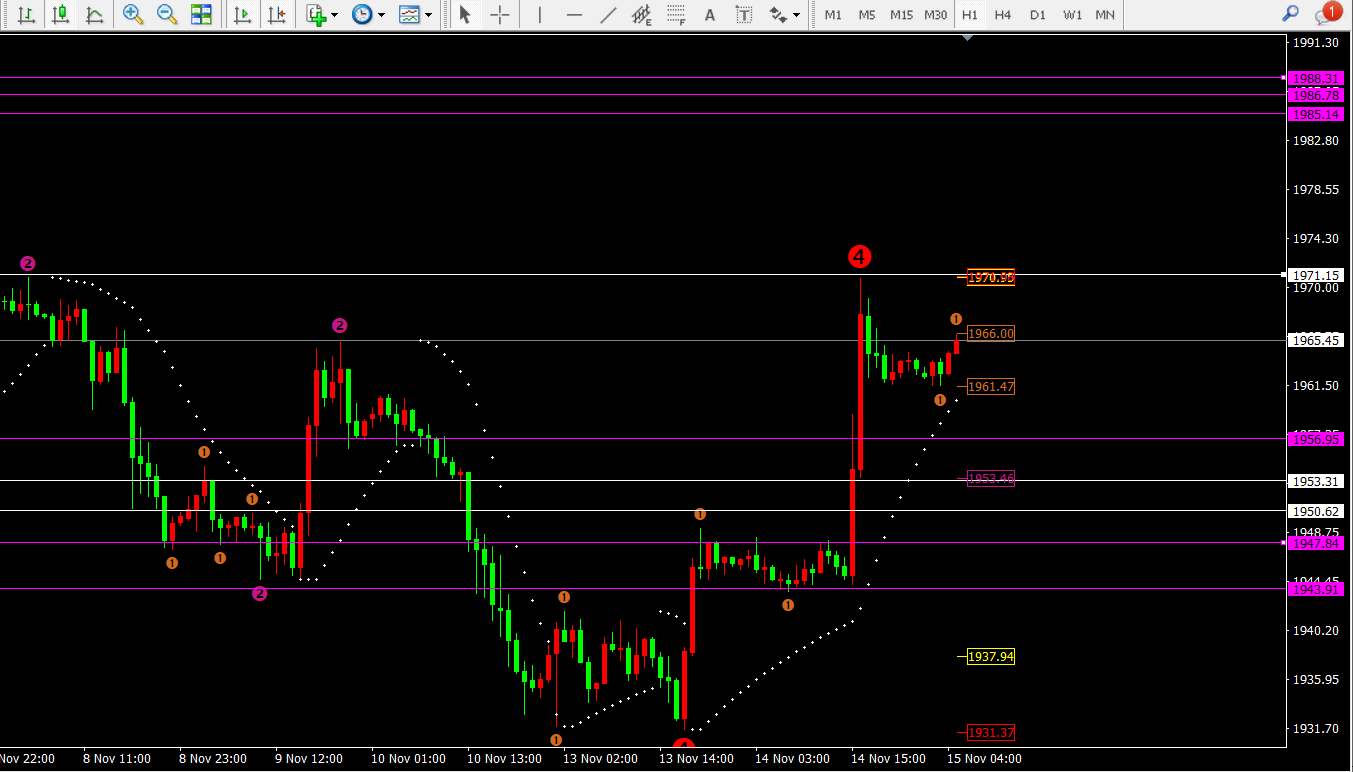Screen dimensions: 1353x772
Task: Toggle chart shift from right edge
Action: (276, 15)
